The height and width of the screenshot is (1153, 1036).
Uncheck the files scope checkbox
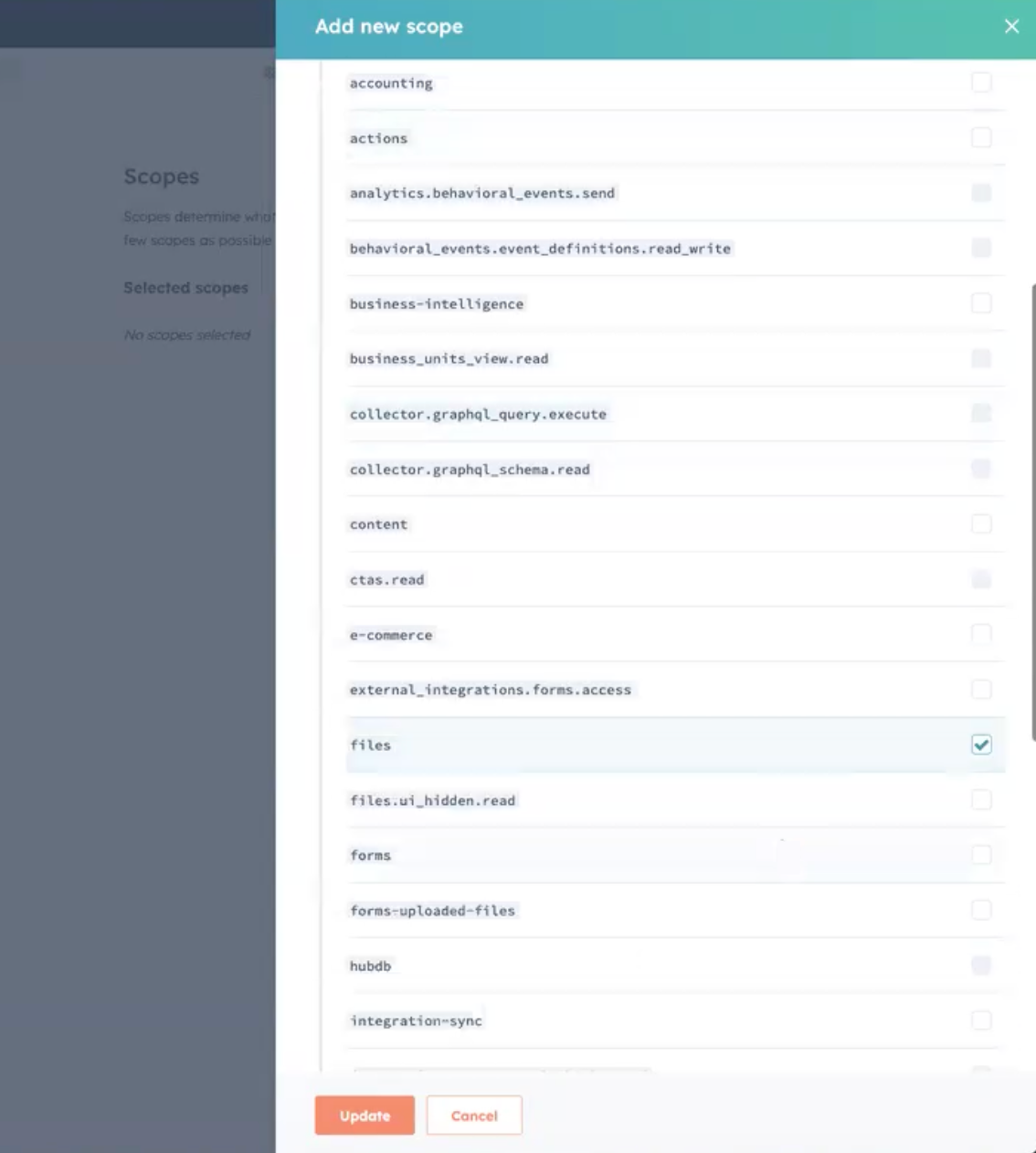click(x=981, y=745)
